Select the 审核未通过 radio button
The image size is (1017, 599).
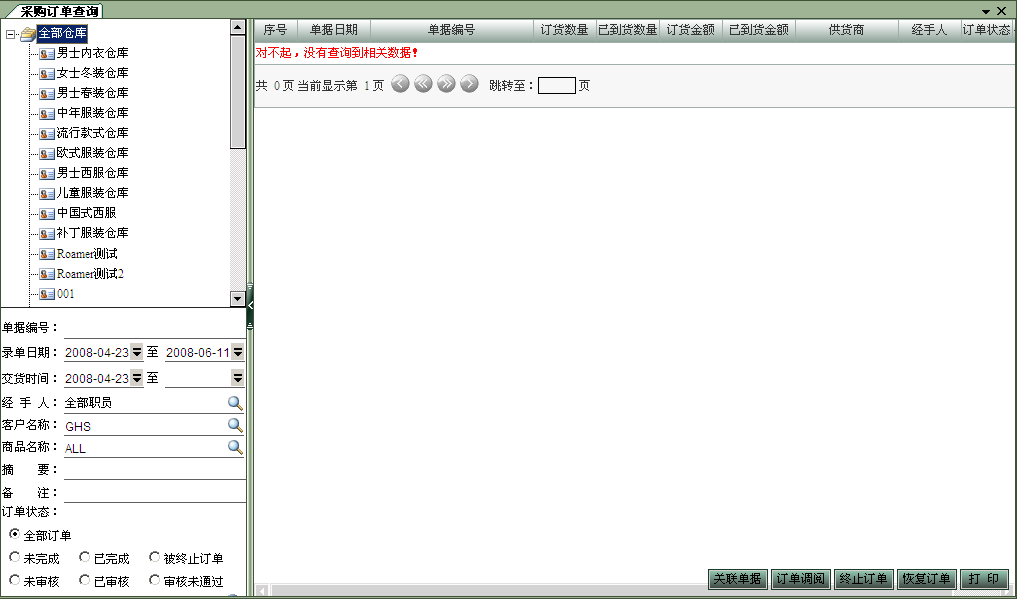[x=154, y=580]
